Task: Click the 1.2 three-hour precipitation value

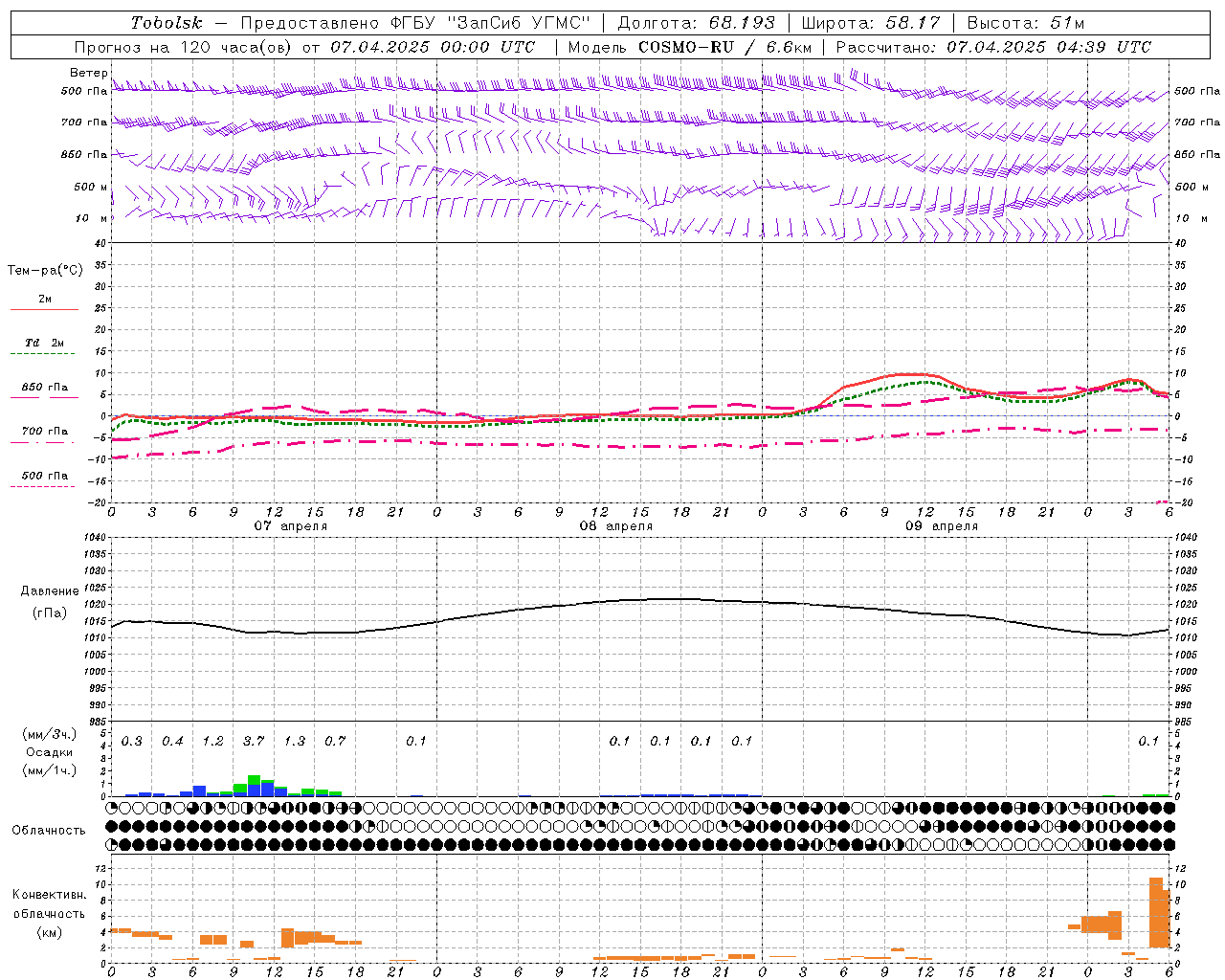Action: tap(212, 741)
